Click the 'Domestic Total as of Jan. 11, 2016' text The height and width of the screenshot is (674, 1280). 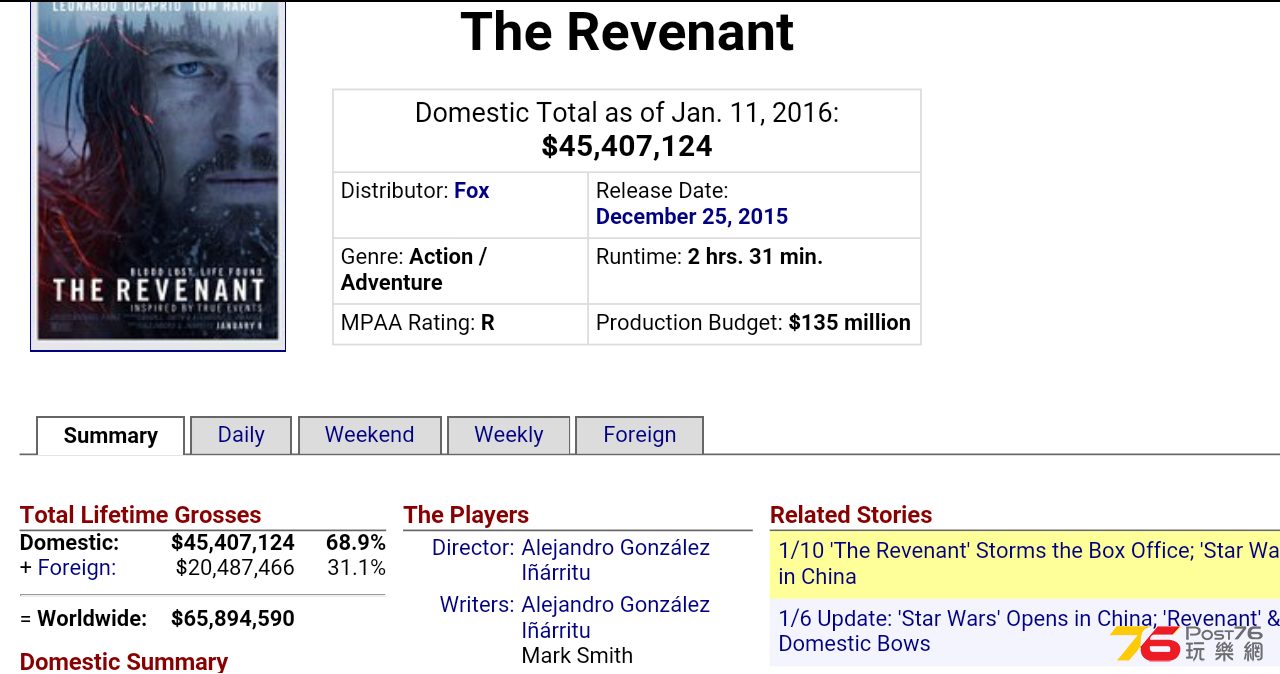(627, 112)
